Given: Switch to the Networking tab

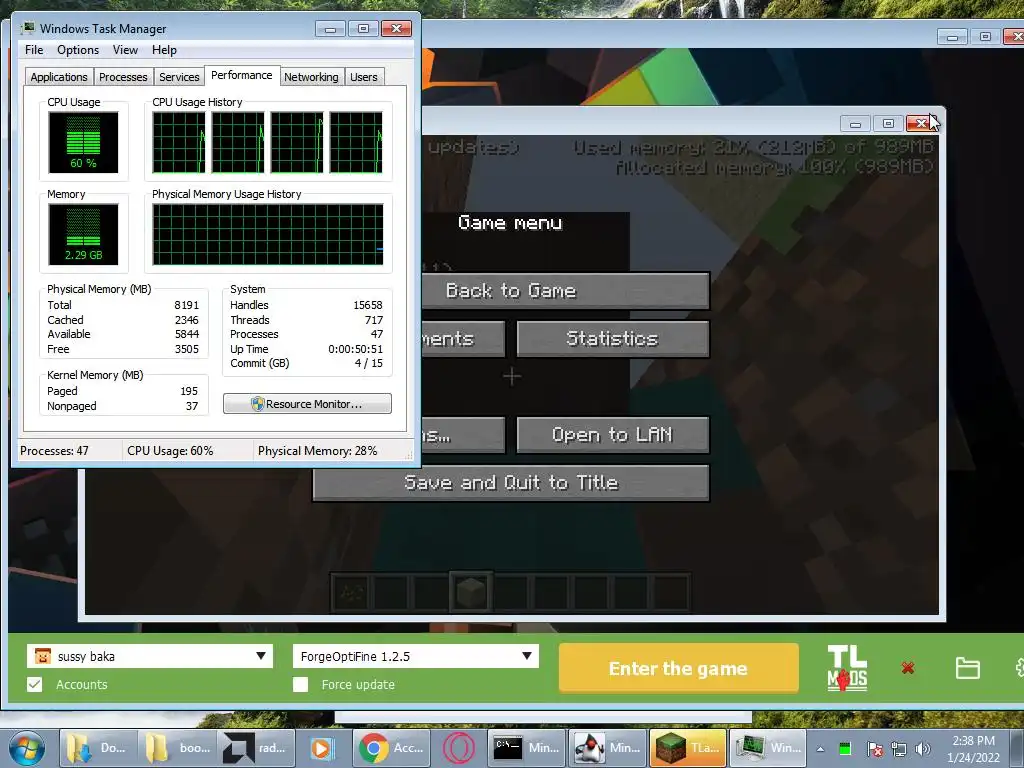Looking at the screenshot, I should (x=312, y=77).
